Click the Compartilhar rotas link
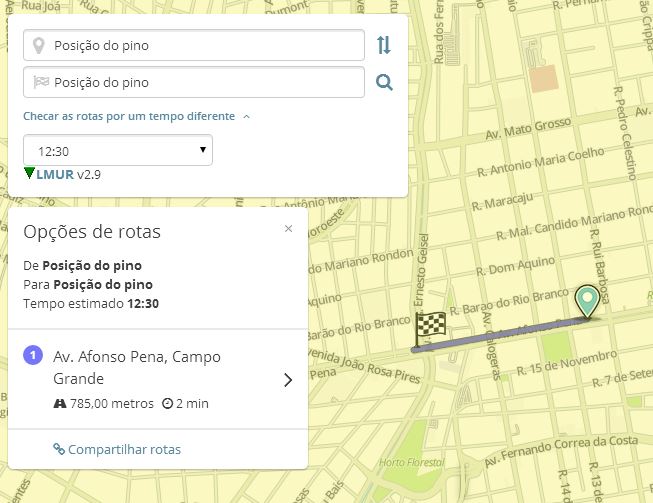This screenshot has height=503, width=653. point(124,449)
